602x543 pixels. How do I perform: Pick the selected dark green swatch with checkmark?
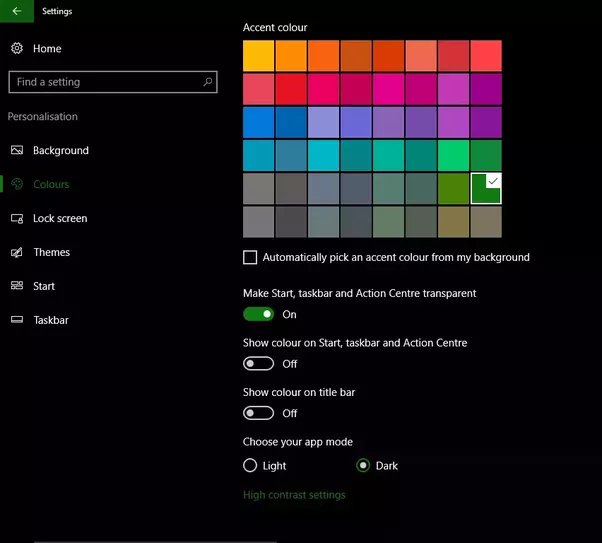coord(486,189)
